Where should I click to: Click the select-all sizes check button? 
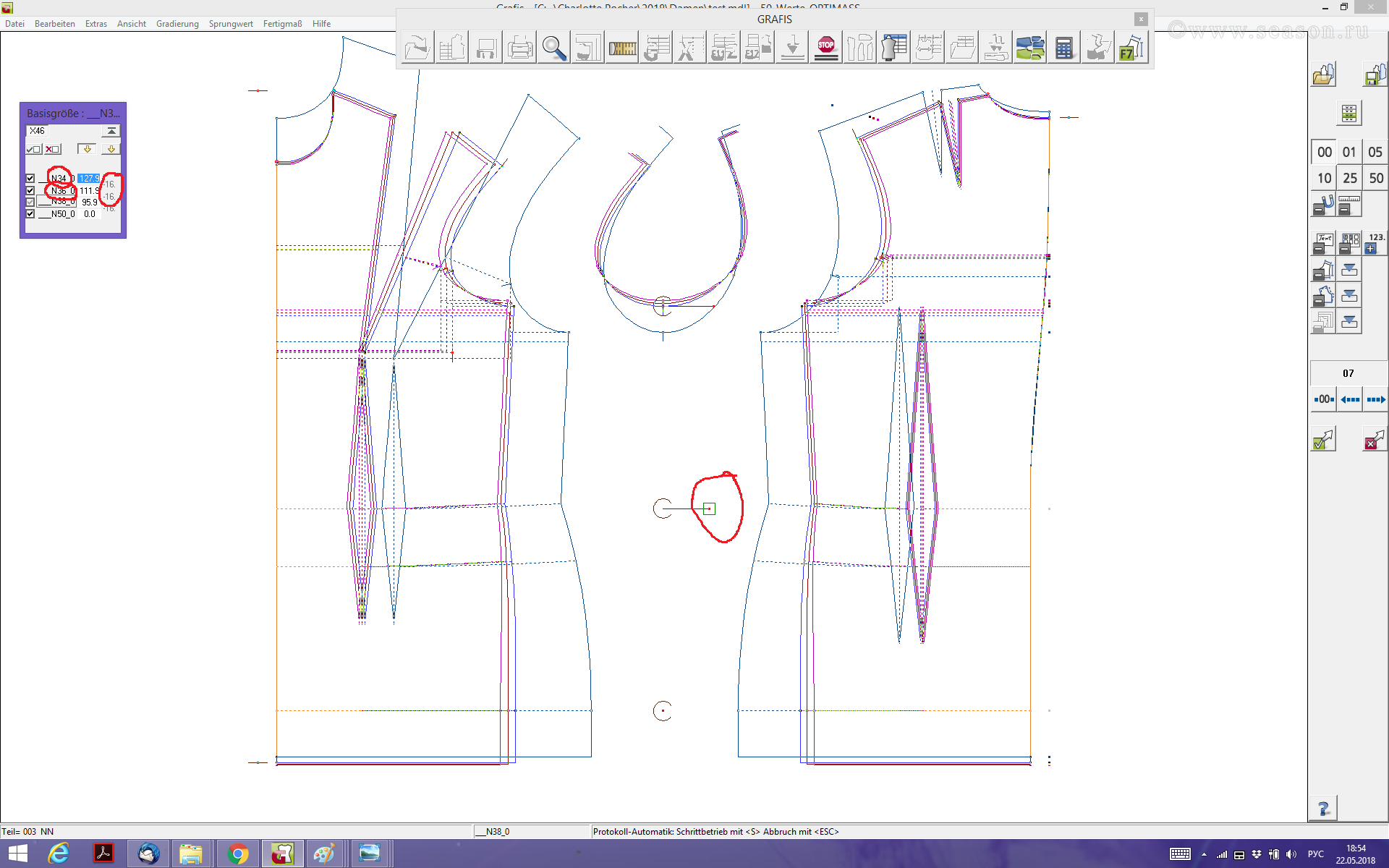coord(33,149)
